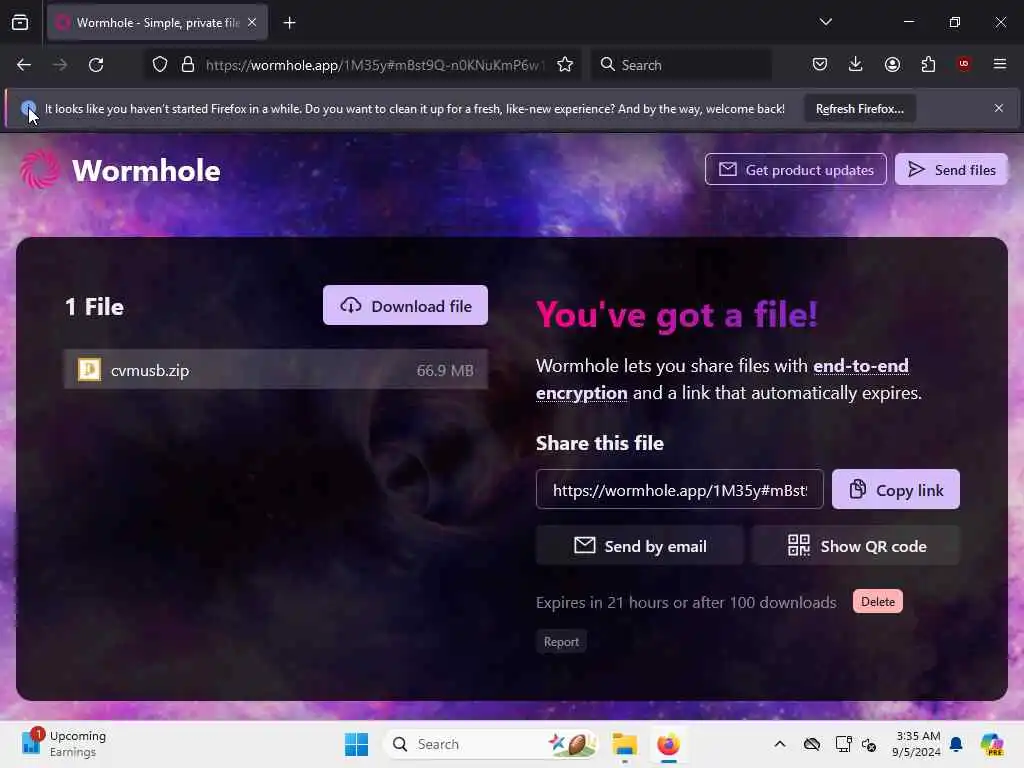This screenshot has height=768, width=1024.
Task: Click the share link URL field
Action: click(680, 490)
